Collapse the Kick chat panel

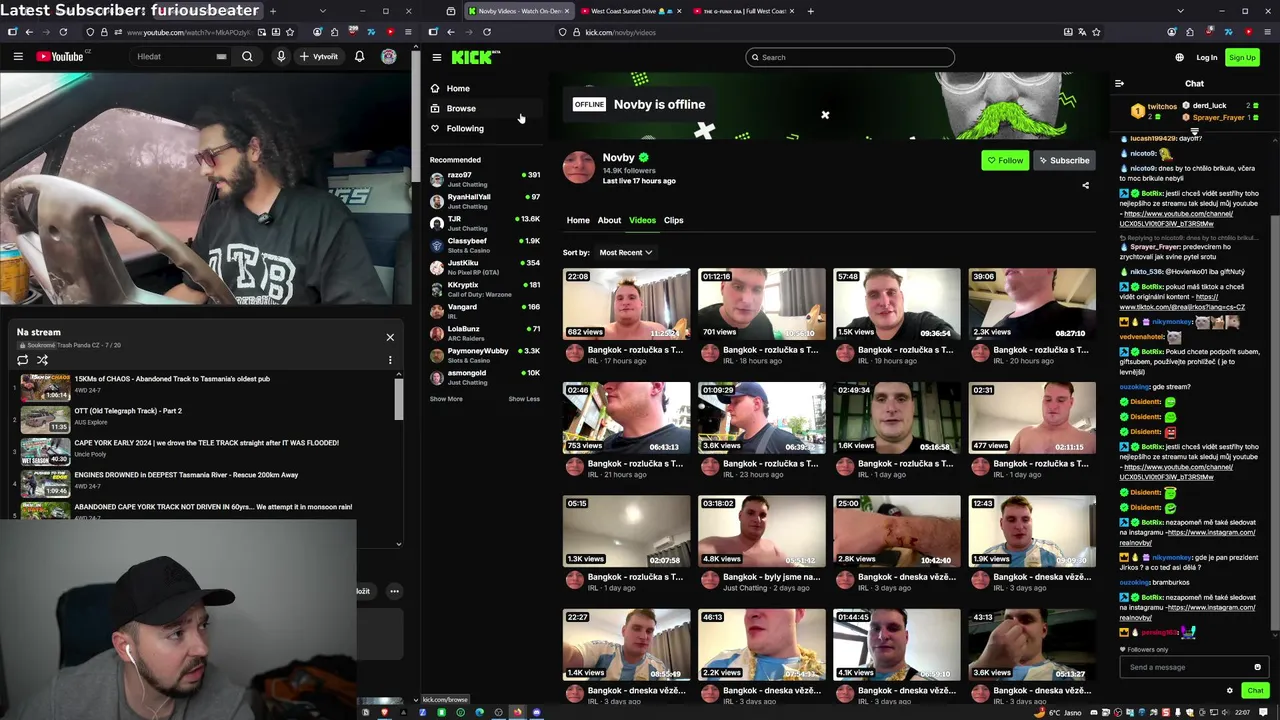pyautogui.click(x=1119, y=84)
